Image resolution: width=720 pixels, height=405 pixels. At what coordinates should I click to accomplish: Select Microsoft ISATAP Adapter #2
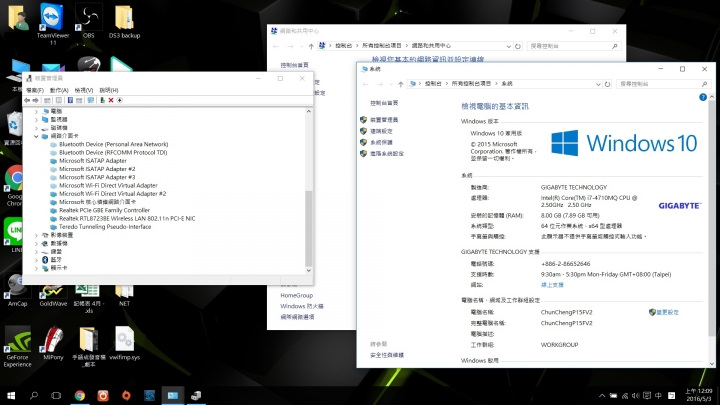(x=97, y=169)
